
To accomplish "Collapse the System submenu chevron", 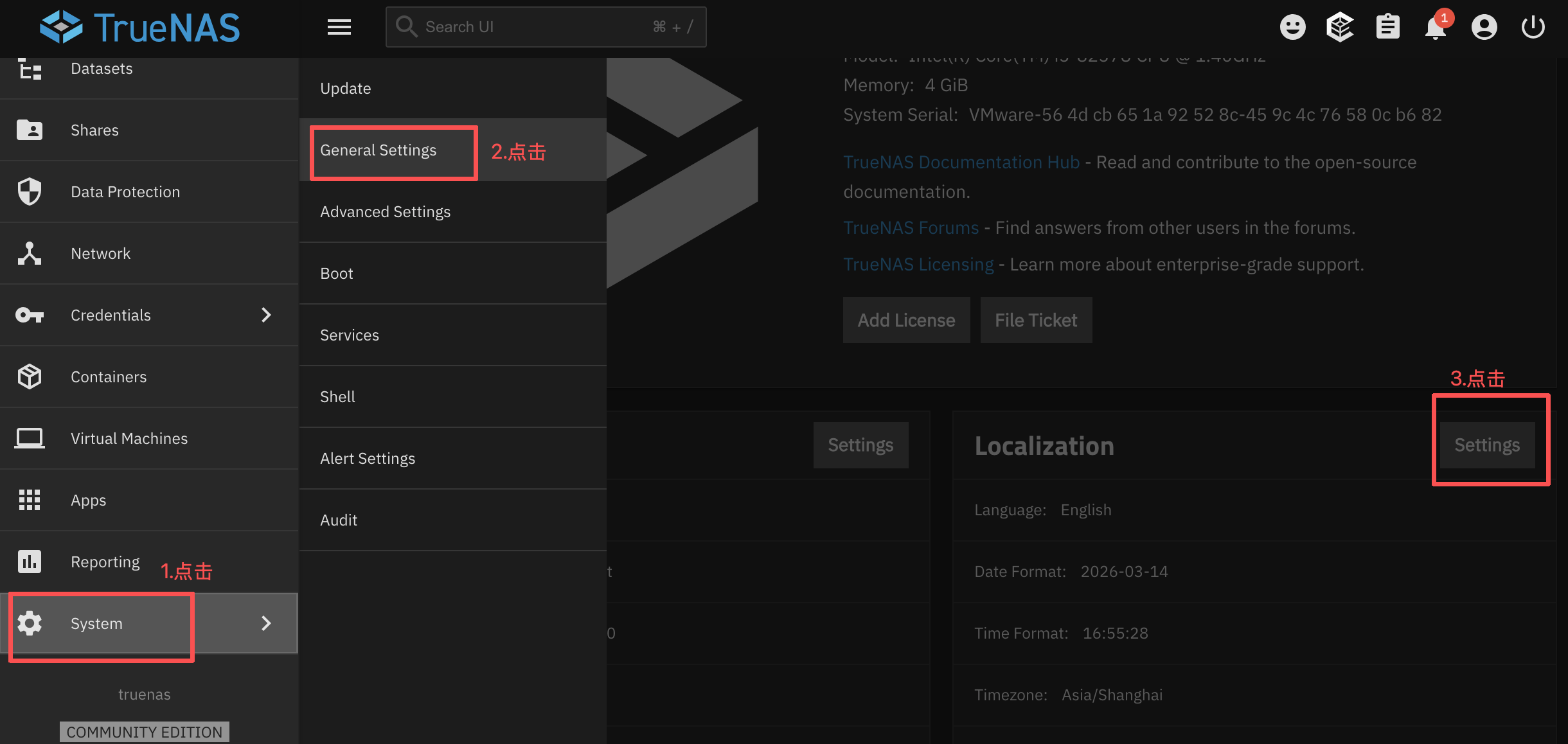I will [266, 623].
